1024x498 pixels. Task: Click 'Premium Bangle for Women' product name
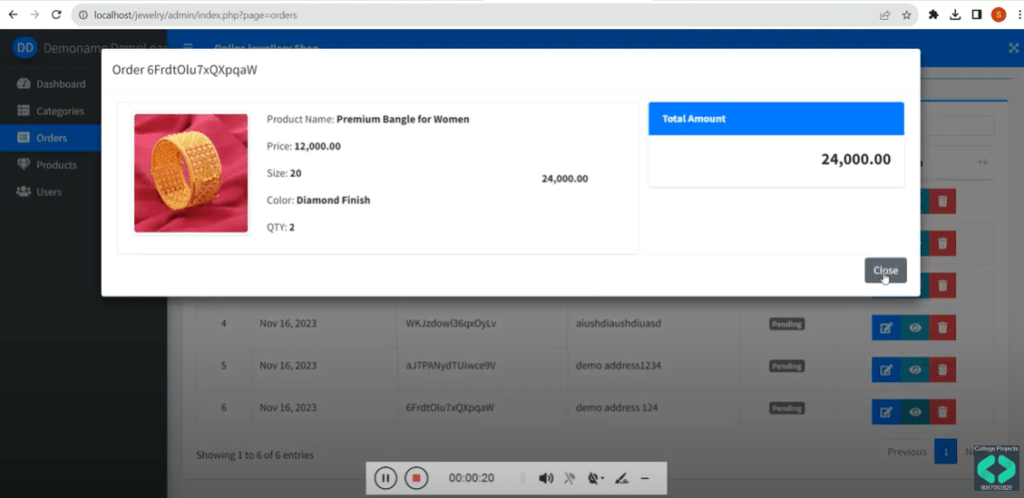coord(402,119)
